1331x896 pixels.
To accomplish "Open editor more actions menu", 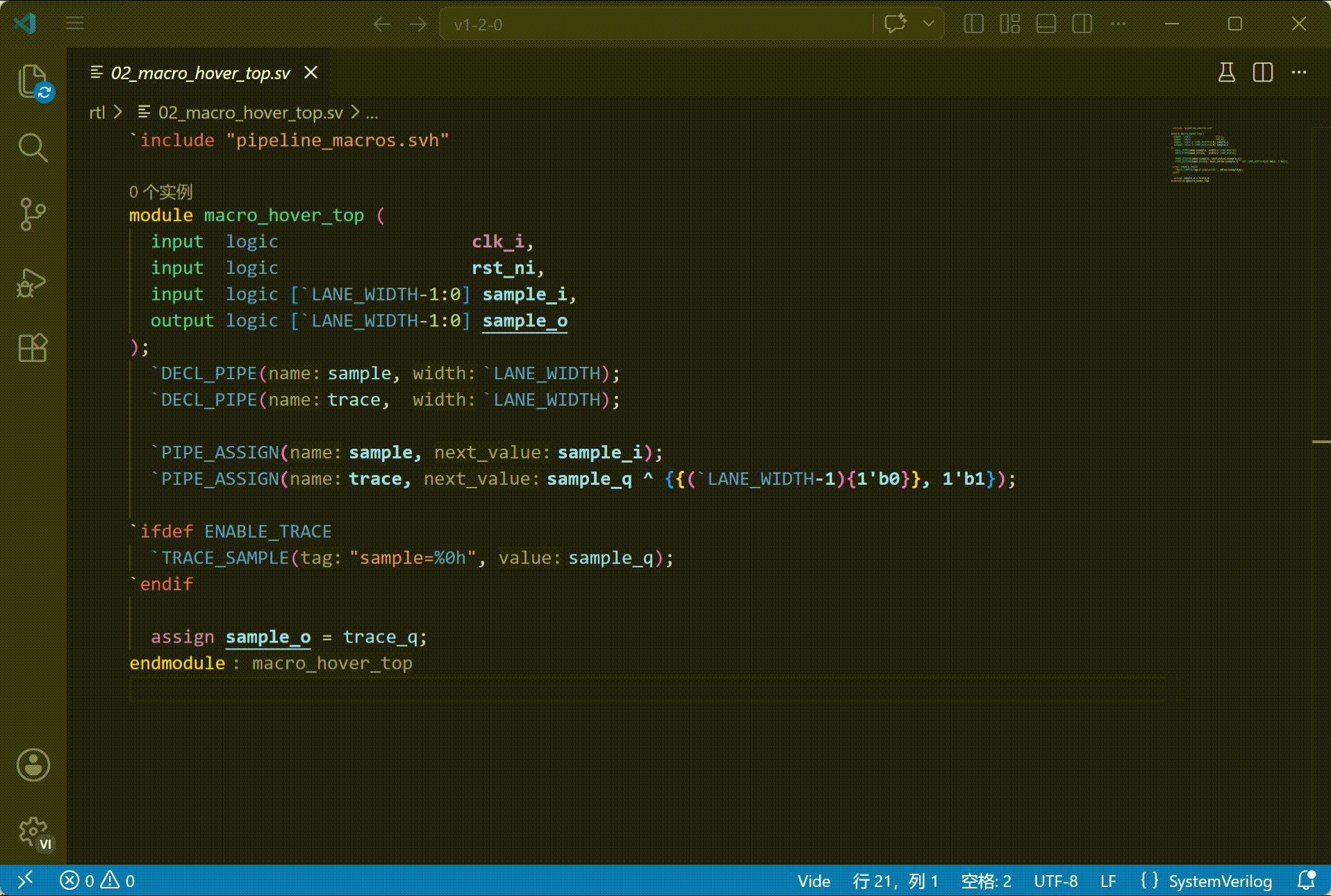I will [x=1299, y=72].
